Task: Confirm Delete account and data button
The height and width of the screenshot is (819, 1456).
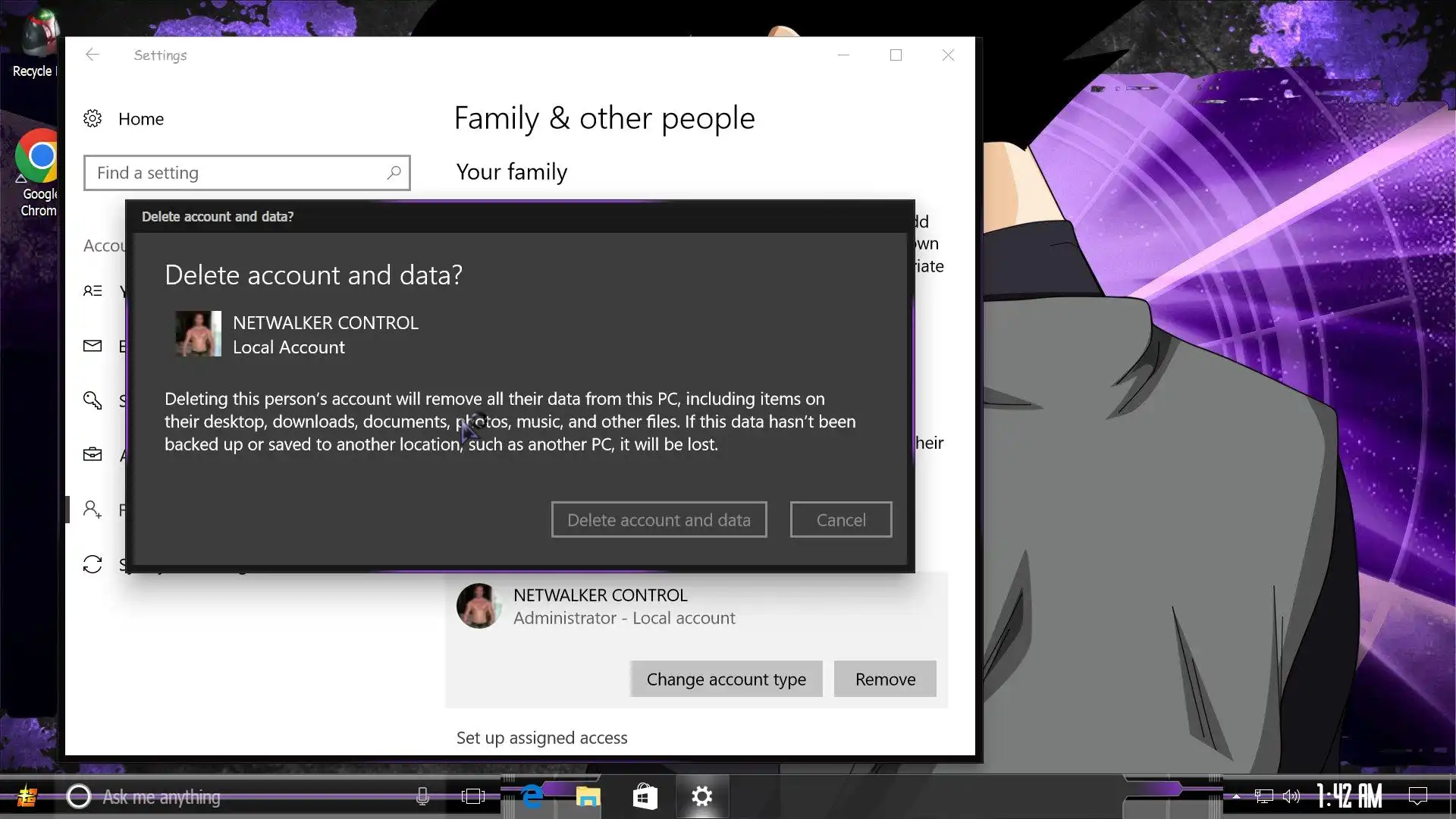Action: (658, 520)
